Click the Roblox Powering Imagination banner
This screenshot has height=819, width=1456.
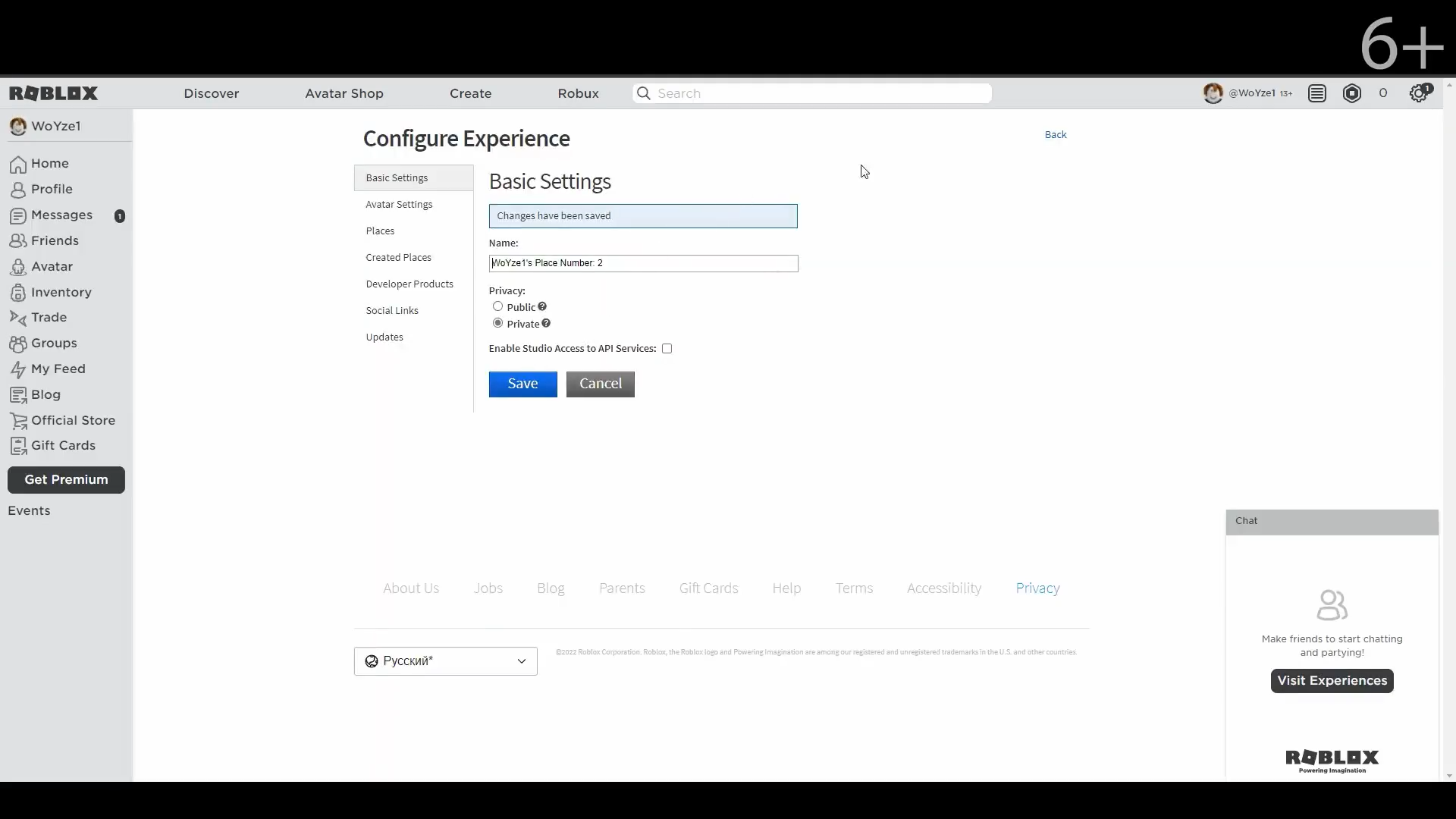pos(1332,761)
